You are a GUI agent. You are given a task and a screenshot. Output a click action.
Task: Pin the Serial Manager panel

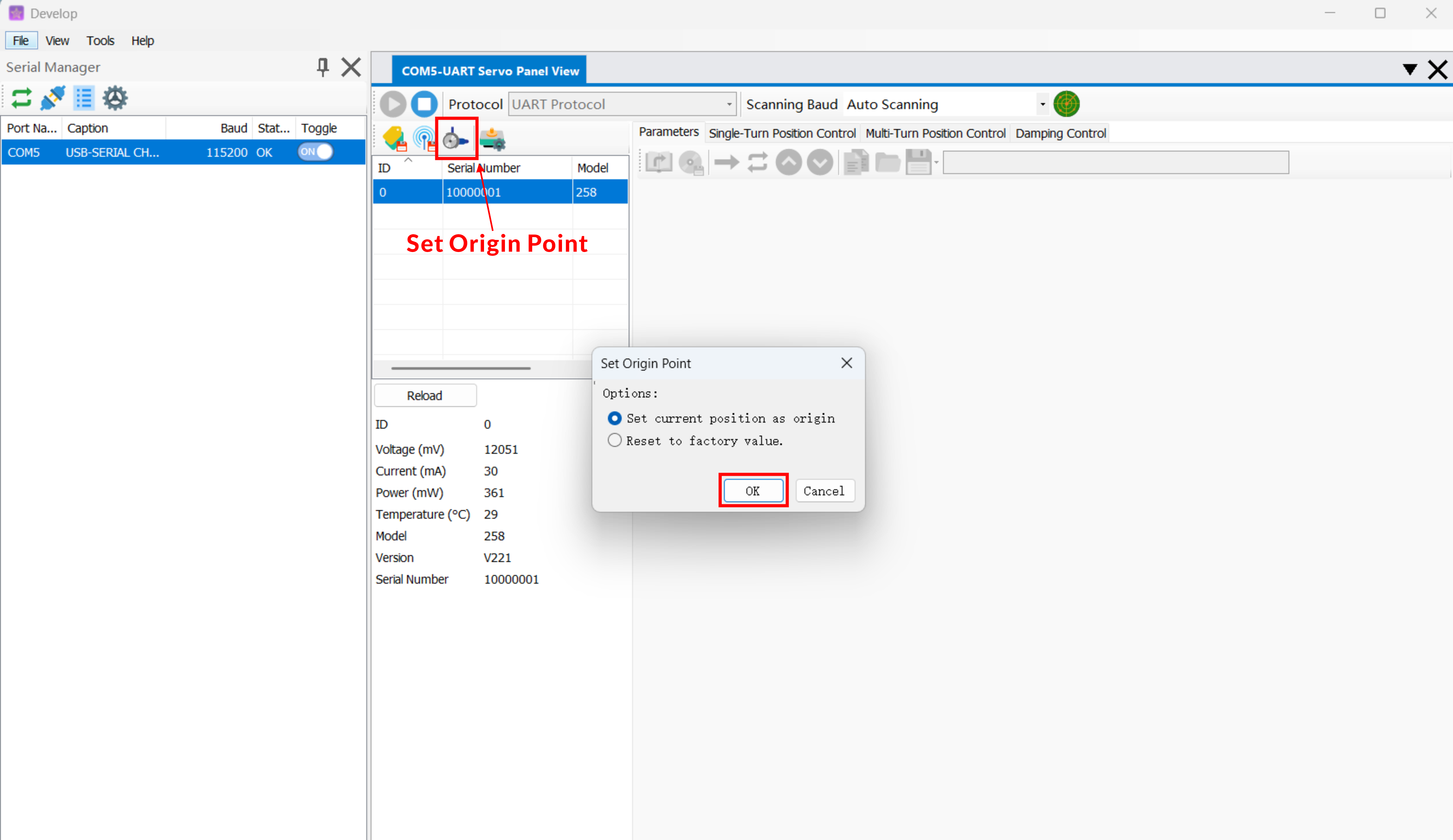323,68
